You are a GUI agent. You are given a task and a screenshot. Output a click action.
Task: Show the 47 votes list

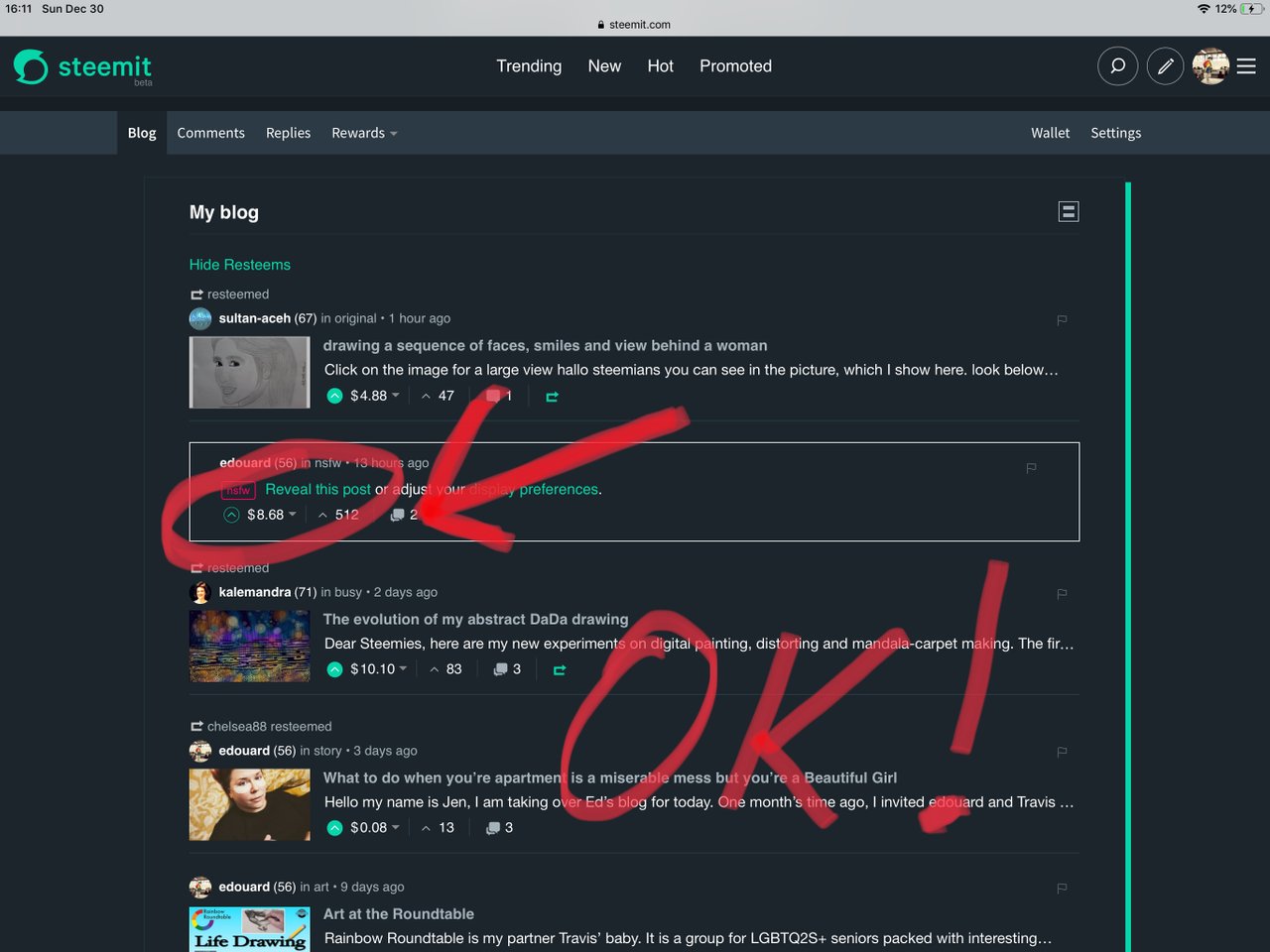(x=438, y=396)
